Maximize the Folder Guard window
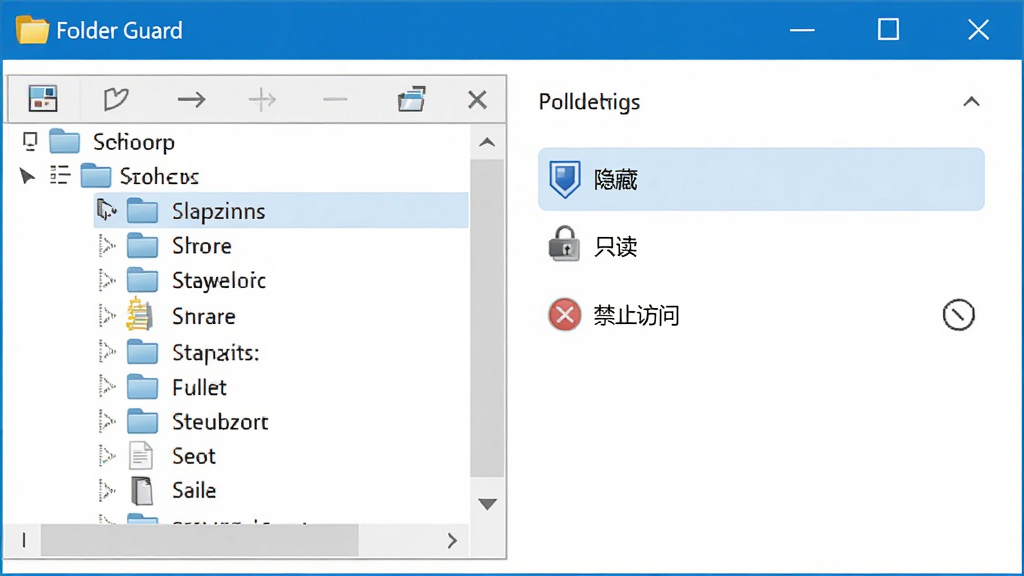This screenshot has width=1024, height=576. pyautogui.click(x=888, y=29)
